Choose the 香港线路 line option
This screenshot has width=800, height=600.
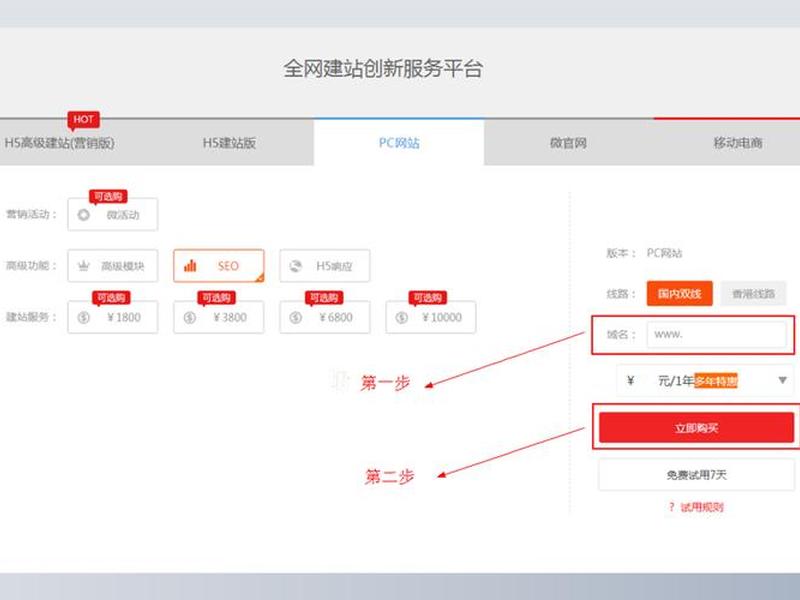click(x=754, y=293)
